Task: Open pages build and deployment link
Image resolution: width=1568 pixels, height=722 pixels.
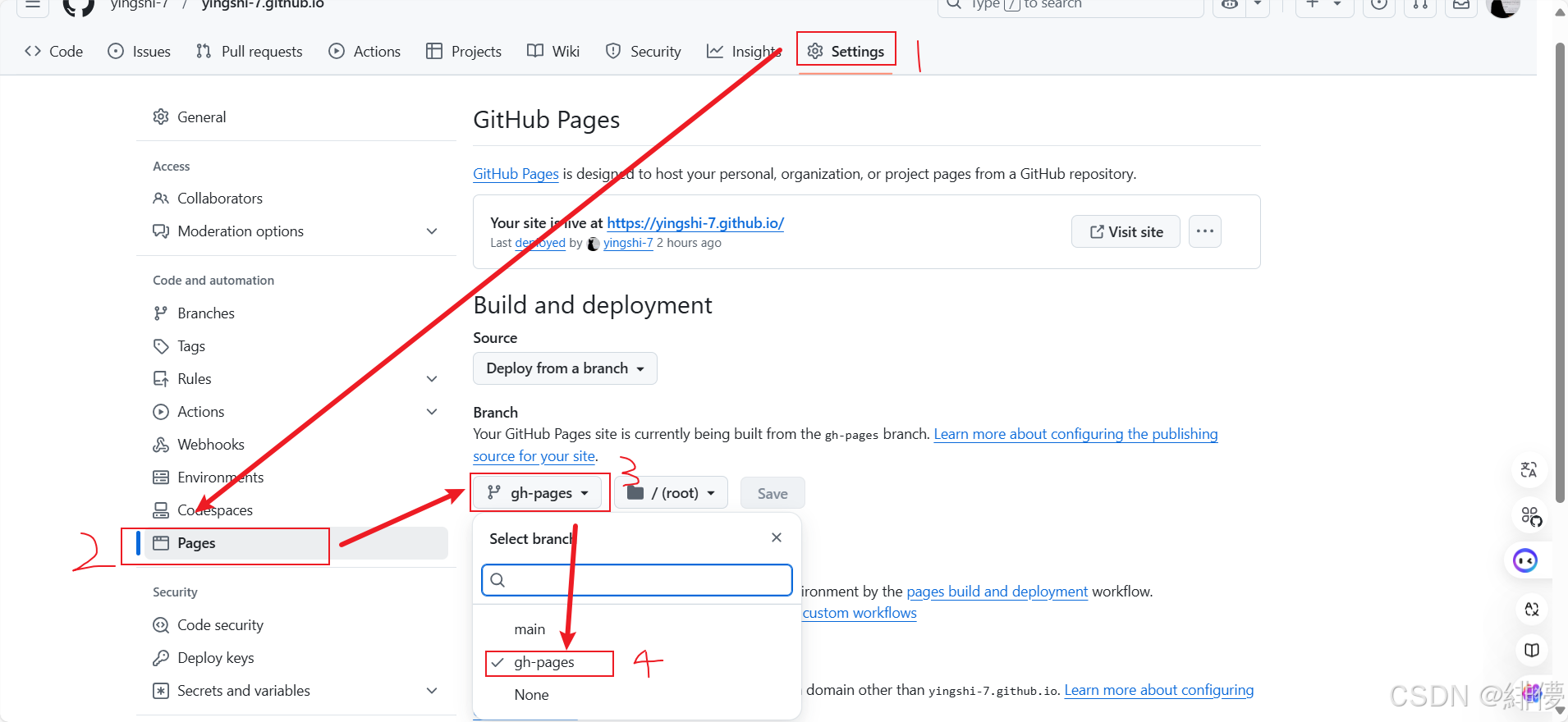Action: coord(997,592)
